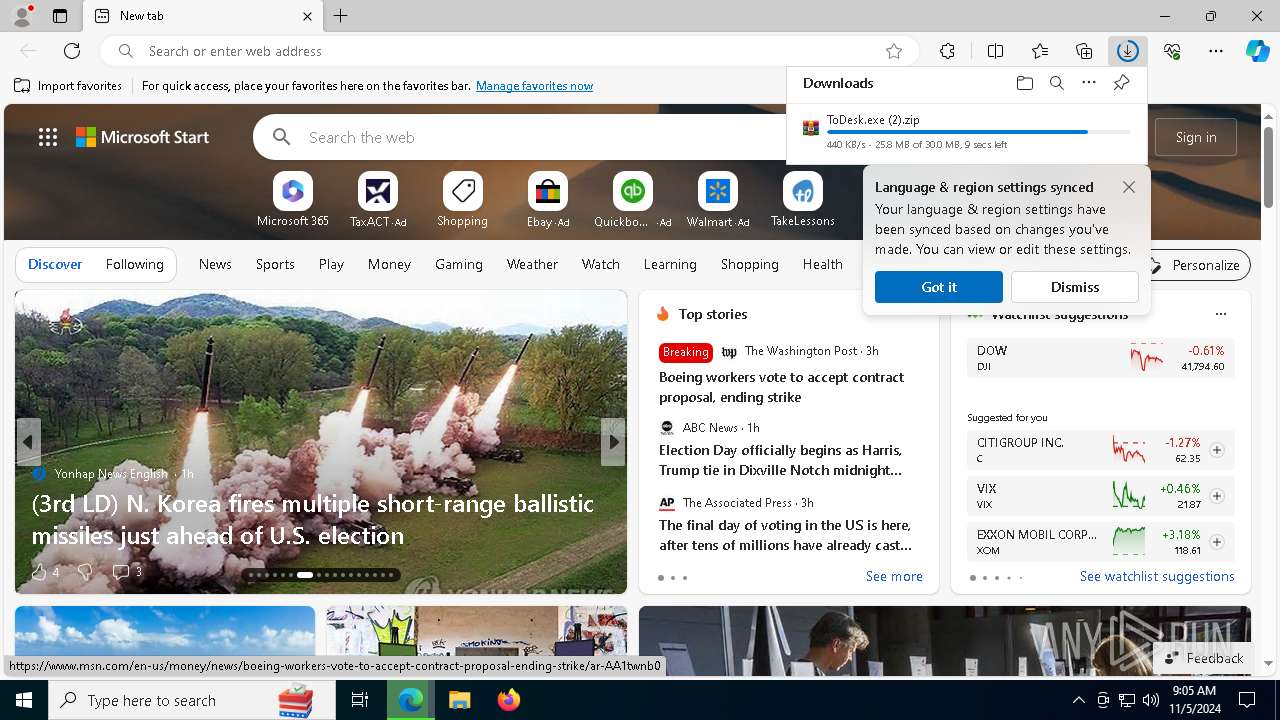Open the Personalize feed button
This screenshot has height=720, width=1280.
coord(1196,265)
